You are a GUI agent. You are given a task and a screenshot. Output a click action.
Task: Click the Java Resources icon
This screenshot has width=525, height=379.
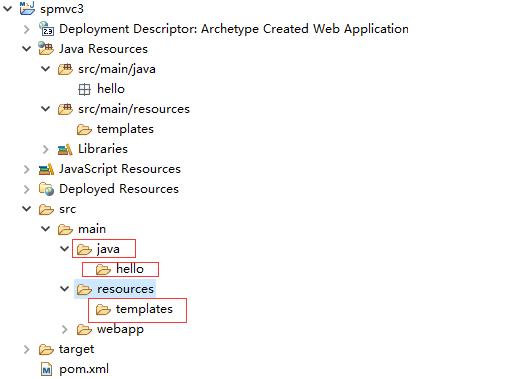(x=46, y=49)
